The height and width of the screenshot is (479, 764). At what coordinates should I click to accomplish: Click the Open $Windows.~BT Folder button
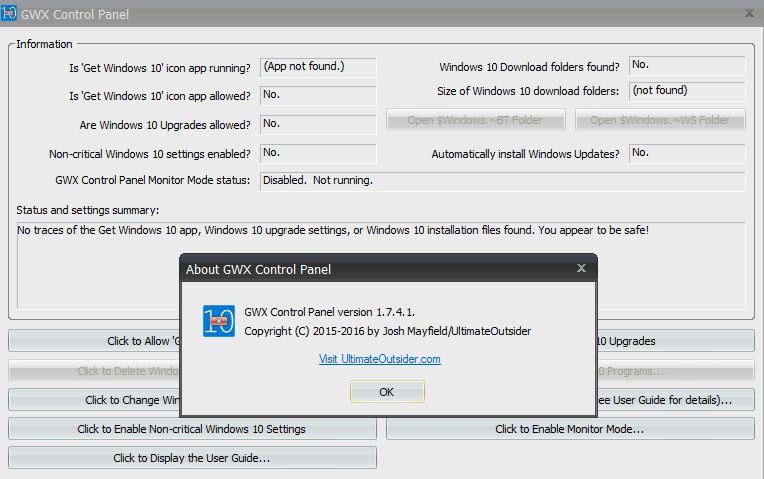pyautogui.click(x=476, y=120)
